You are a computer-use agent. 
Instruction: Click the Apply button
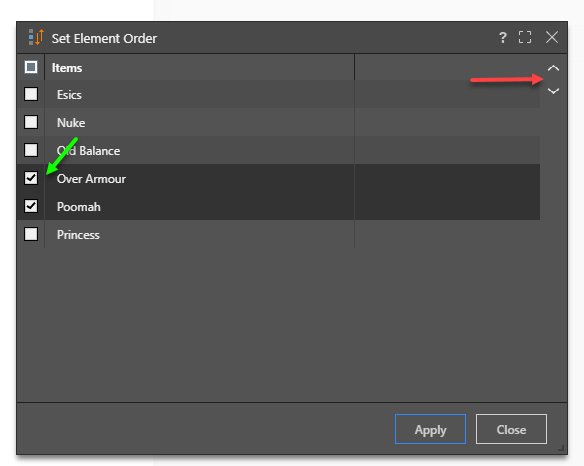[x=430, y=429]
